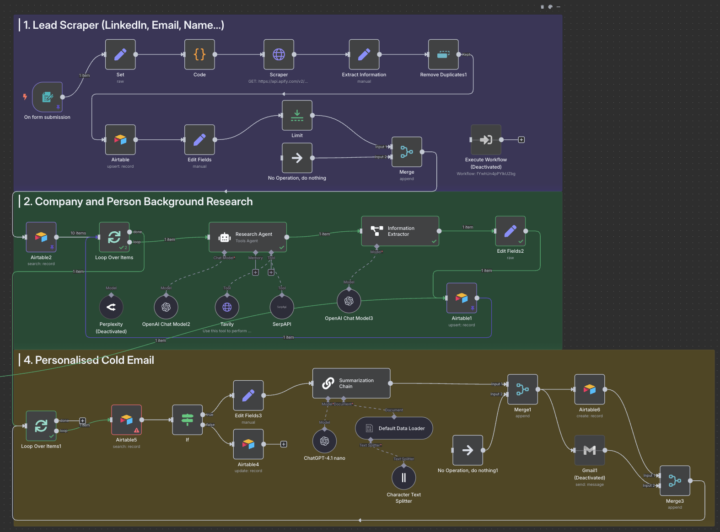The width and height of the screenshot is (720, 532).
Task: Select the deactivated Perplexity node
Action: pos(111,307)
